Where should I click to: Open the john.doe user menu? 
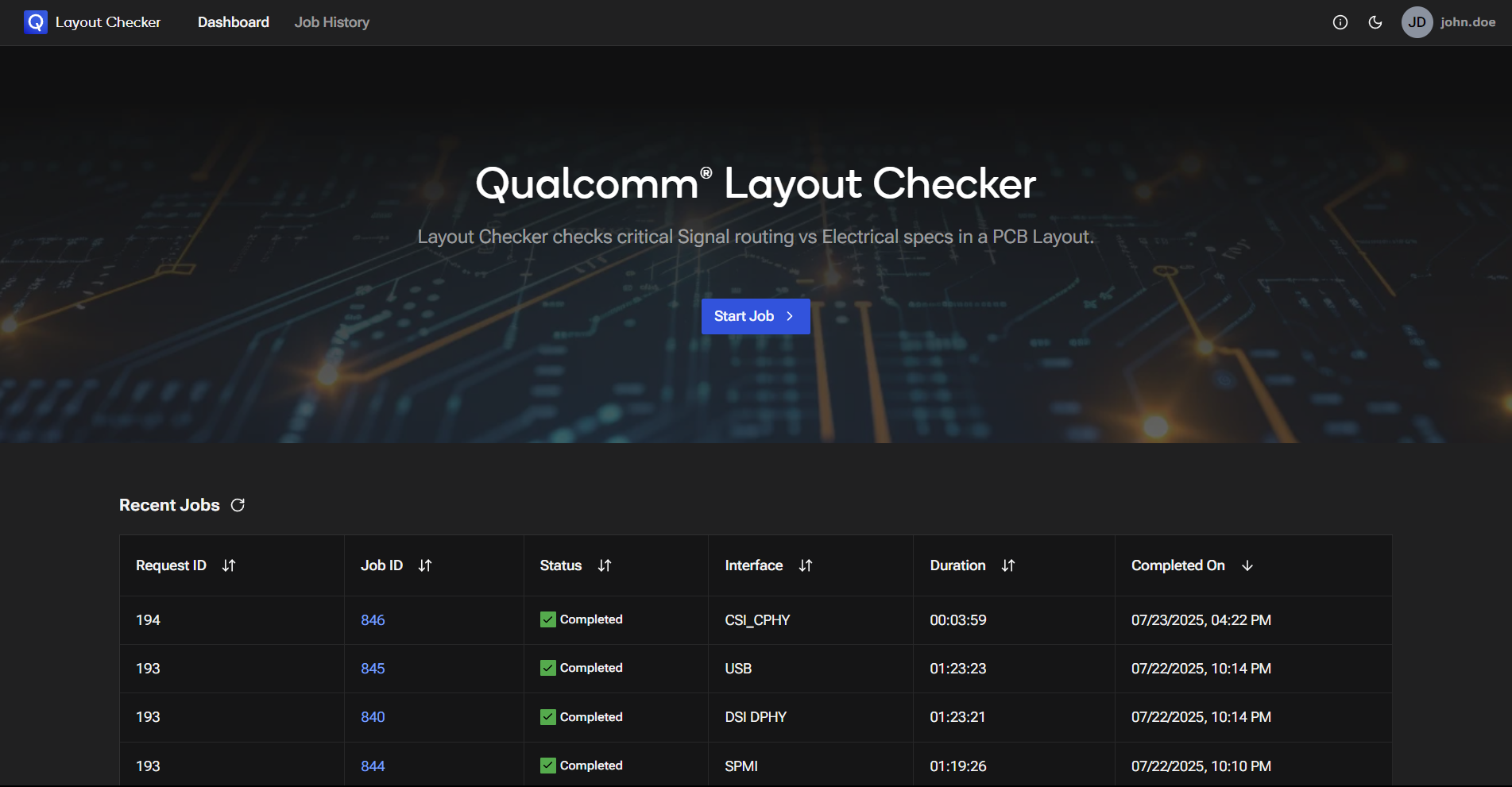tap(1468, 22)
